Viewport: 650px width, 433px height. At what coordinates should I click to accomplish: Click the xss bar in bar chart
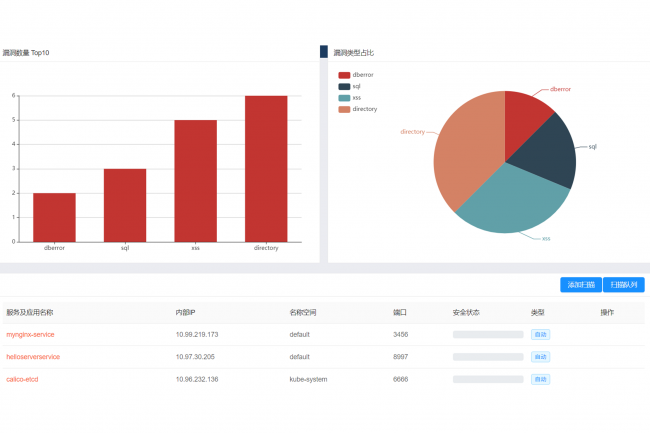pyautogui.click(x=195, y=180)
